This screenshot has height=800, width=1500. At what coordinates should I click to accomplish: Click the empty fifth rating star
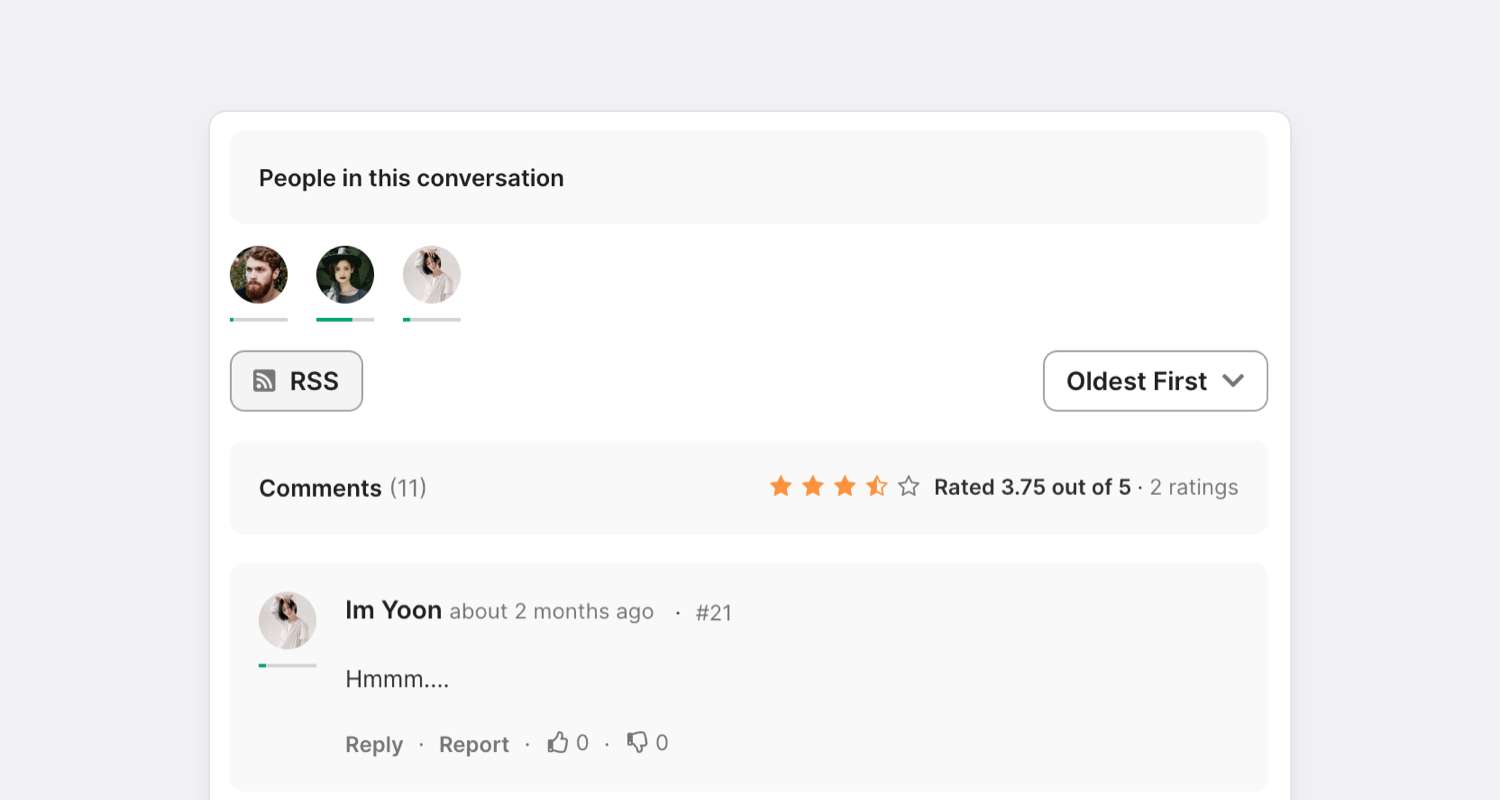coord(908,486)
